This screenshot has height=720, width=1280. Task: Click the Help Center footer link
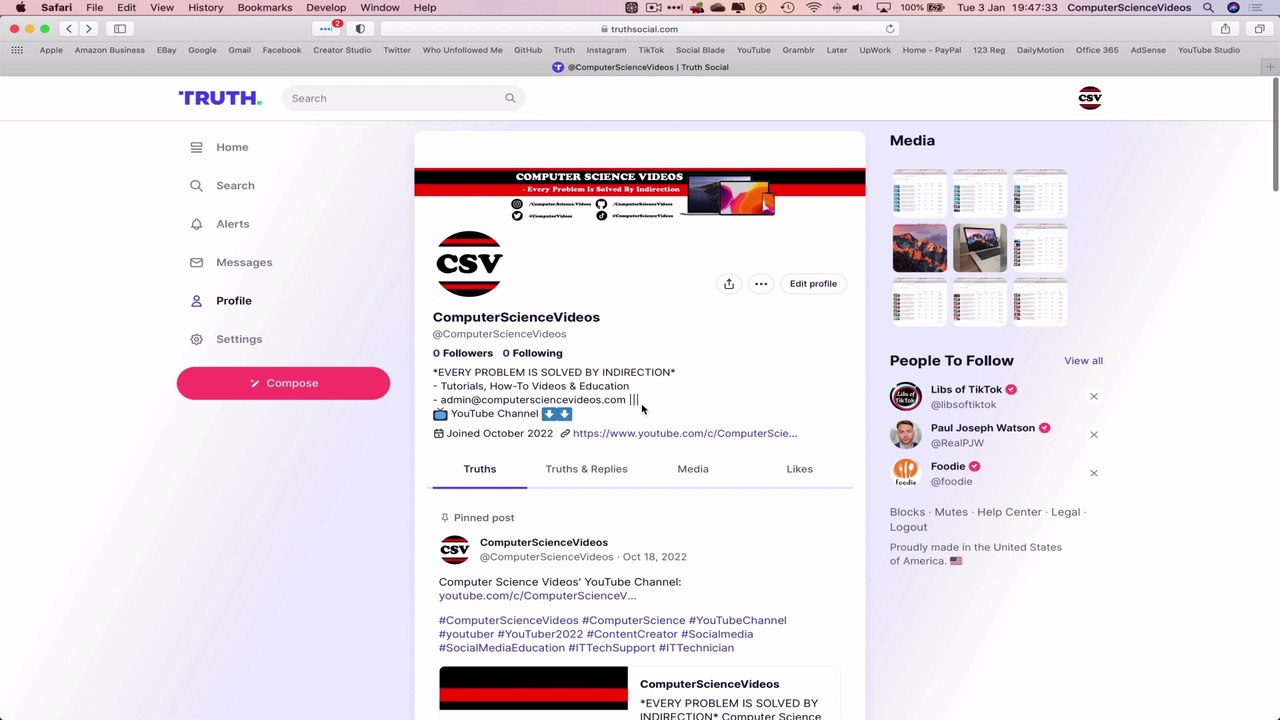coord(1009,512)
